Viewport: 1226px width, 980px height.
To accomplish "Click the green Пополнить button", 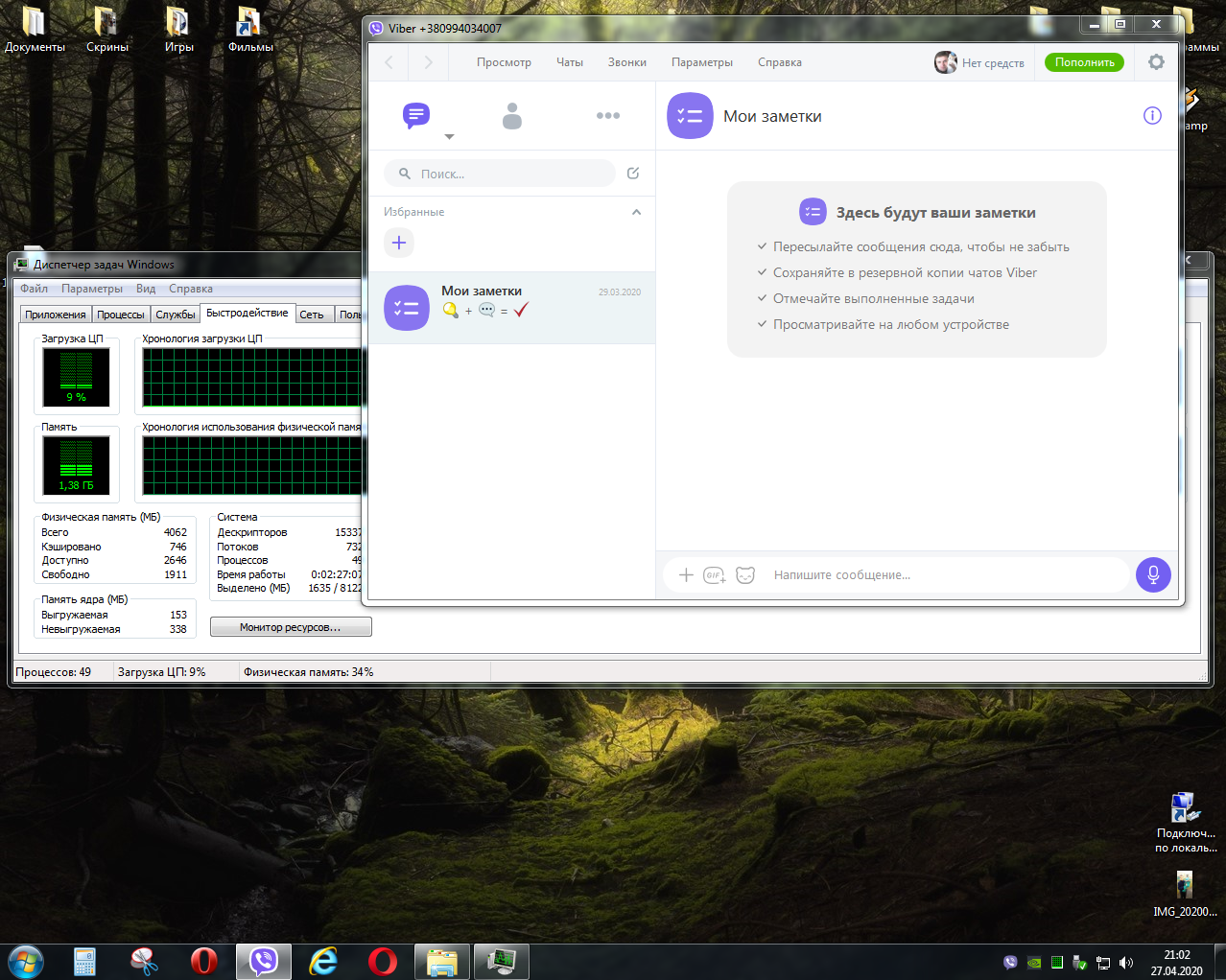I will coord(1084,62).
